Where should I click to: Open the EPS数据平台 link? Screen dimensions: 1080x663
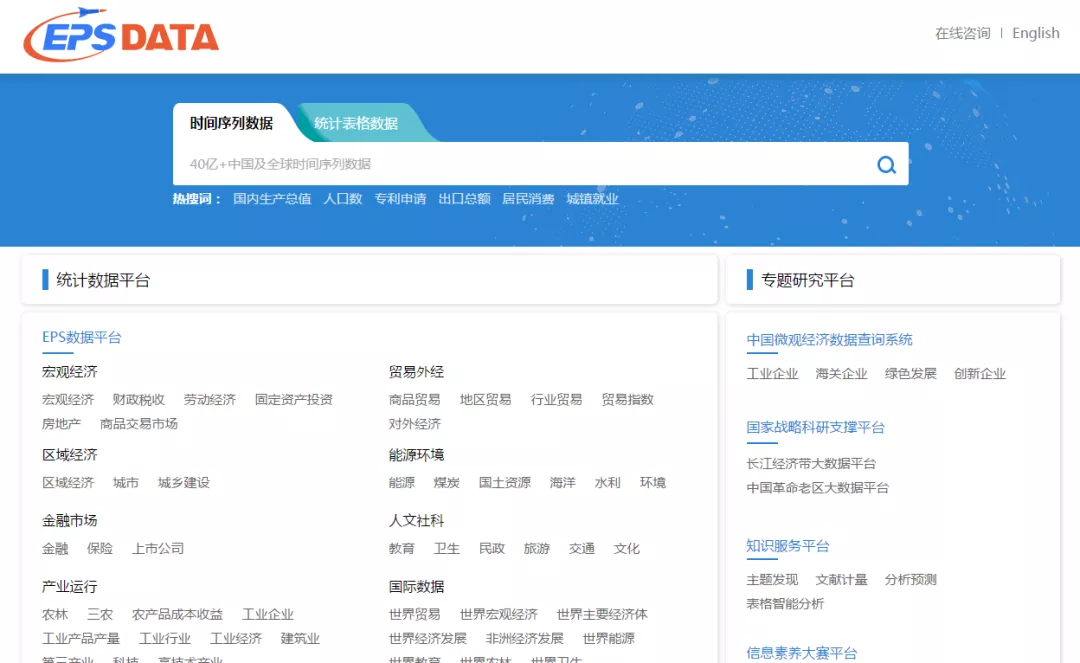point(82,337)
